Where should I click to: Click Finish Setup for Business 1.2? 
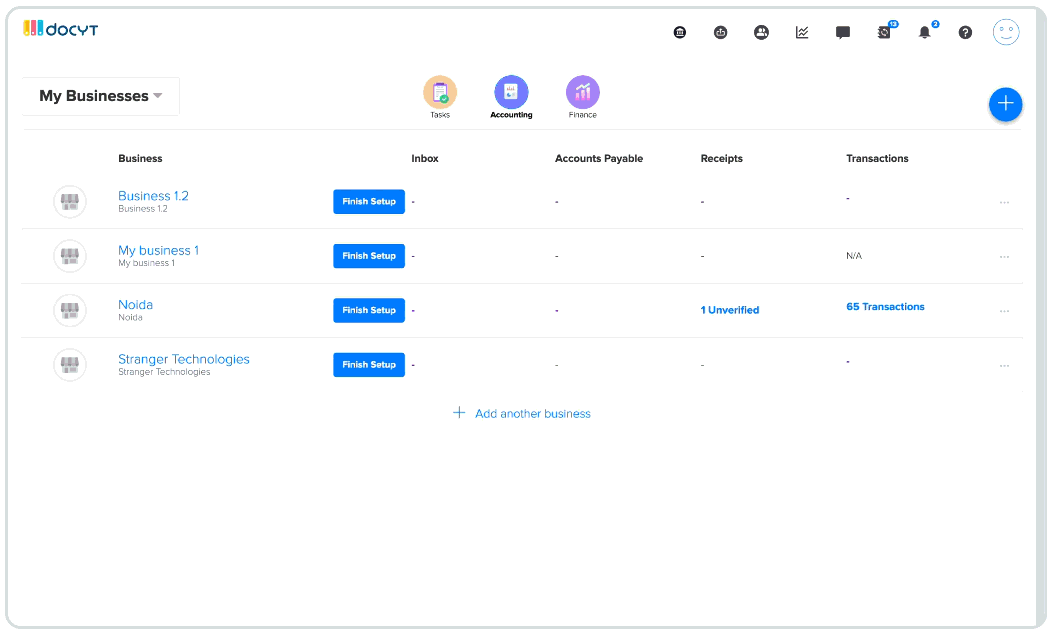click(x=369, y=201)
